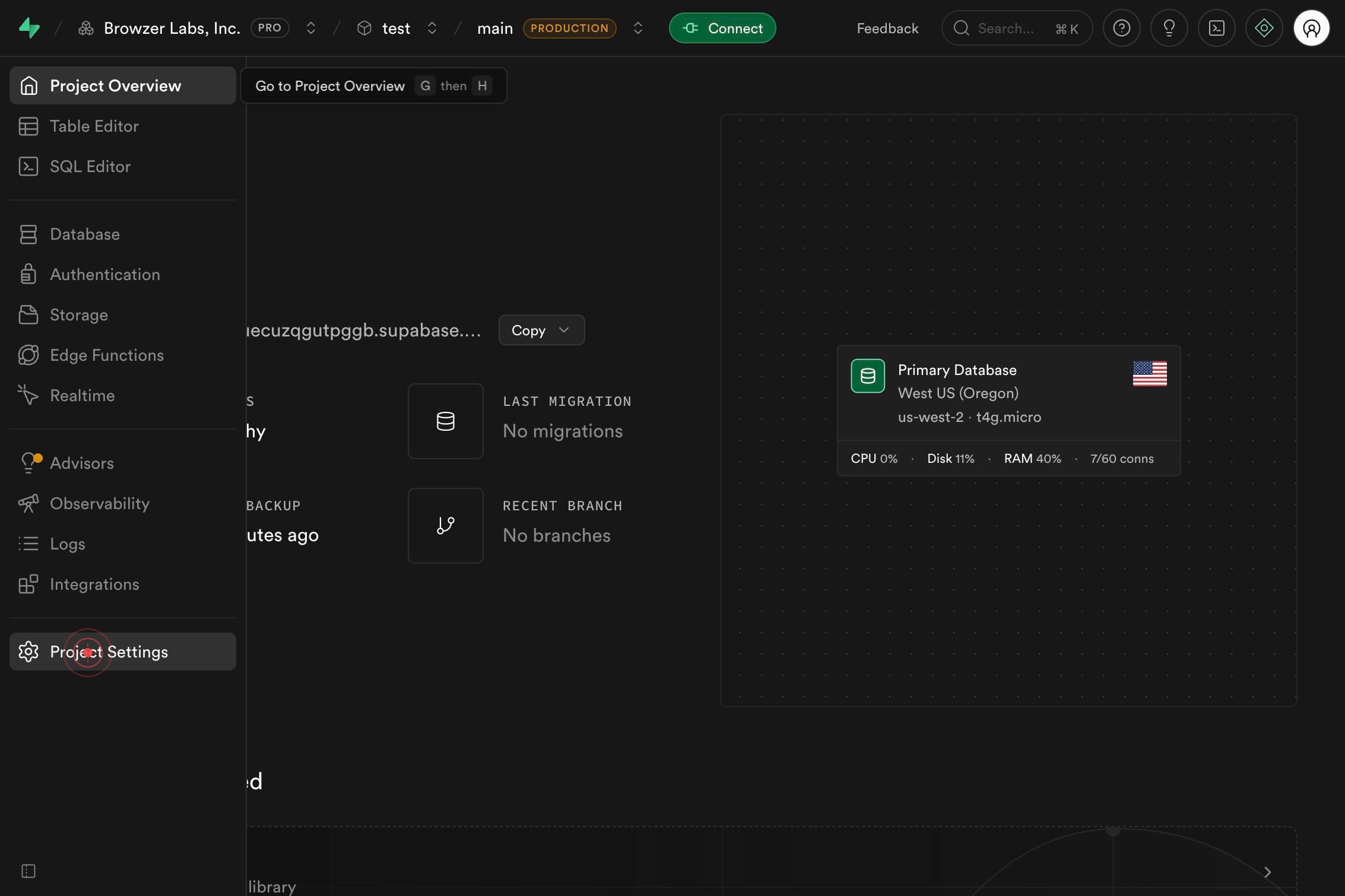Viewport: 1345px width, 896px height.
Task: Click the Storage folder icon
Action: coord(28,314)
